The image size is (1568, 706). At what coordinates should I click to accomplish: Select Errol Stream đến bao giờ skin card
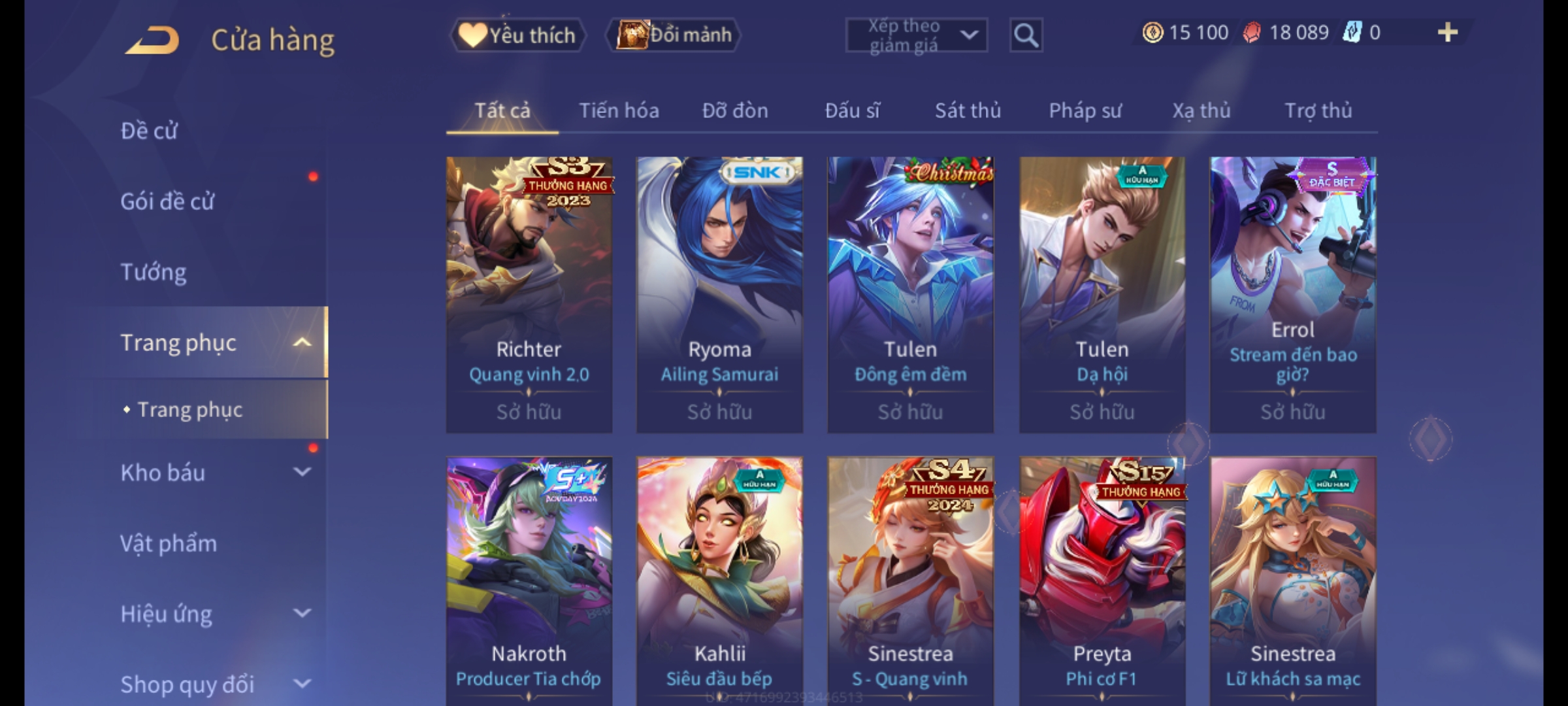pyautogui.click(x=1293, y=294)
